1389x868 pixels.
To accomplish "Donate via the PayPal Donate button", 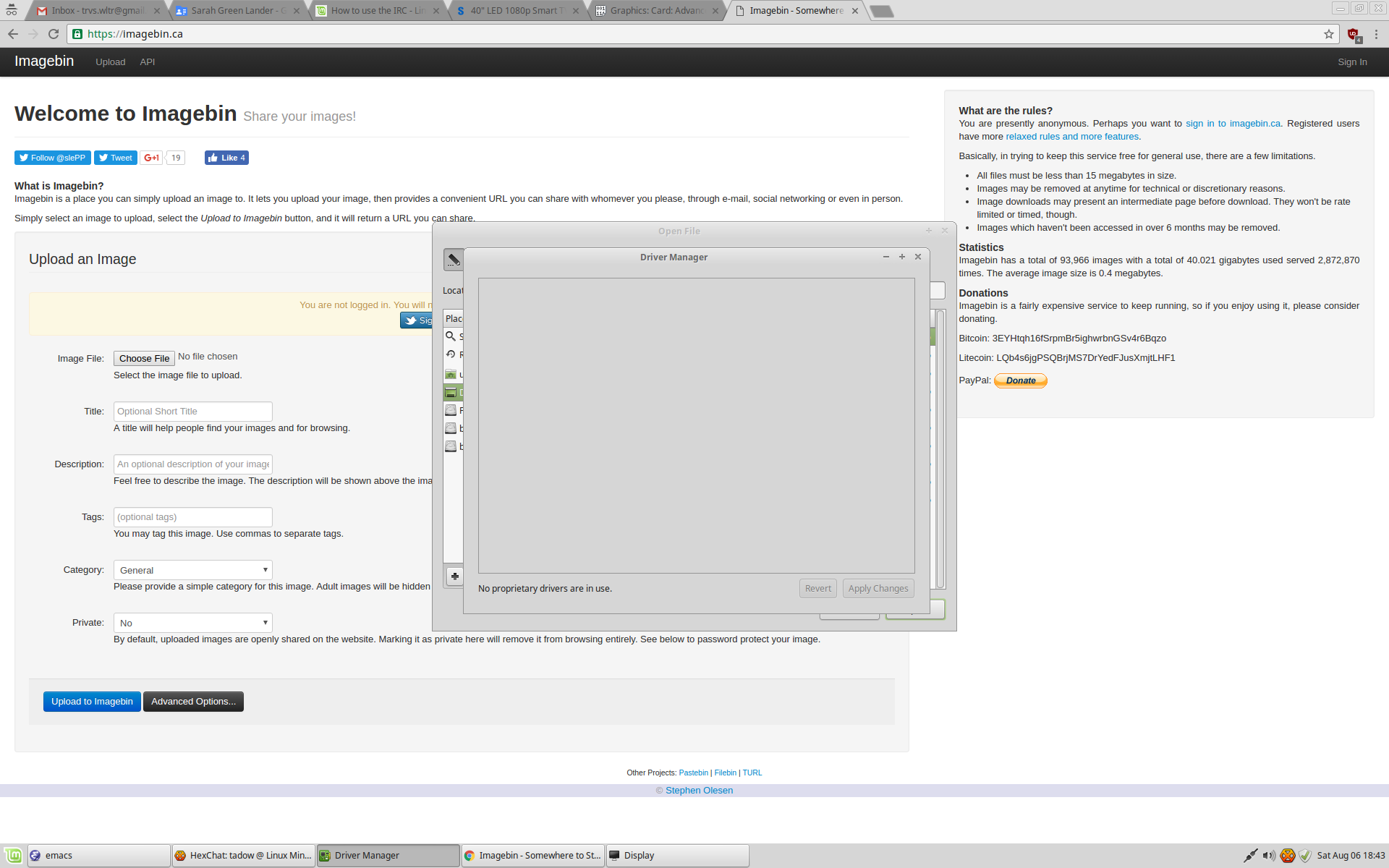I will pyautogui.click(x=1021, y=380).
